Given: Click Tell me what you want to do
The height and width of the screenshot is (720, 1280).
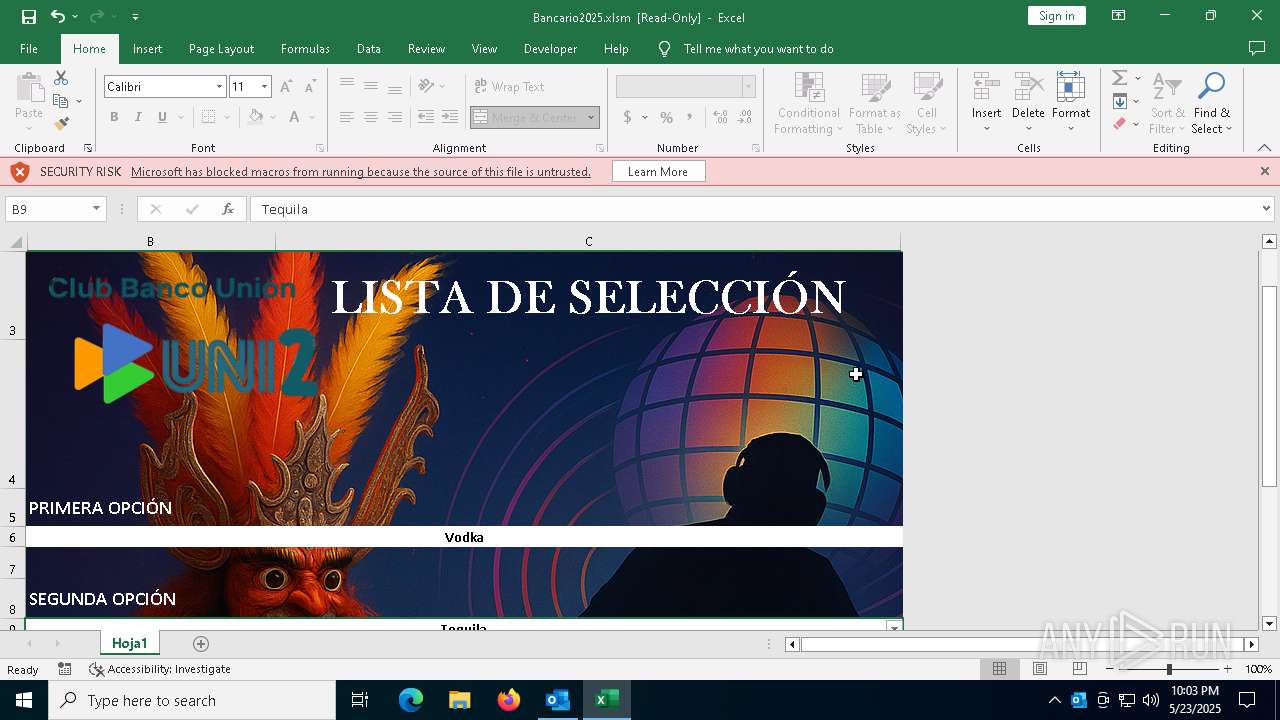Looking at the screenshot, I should 758,49.
